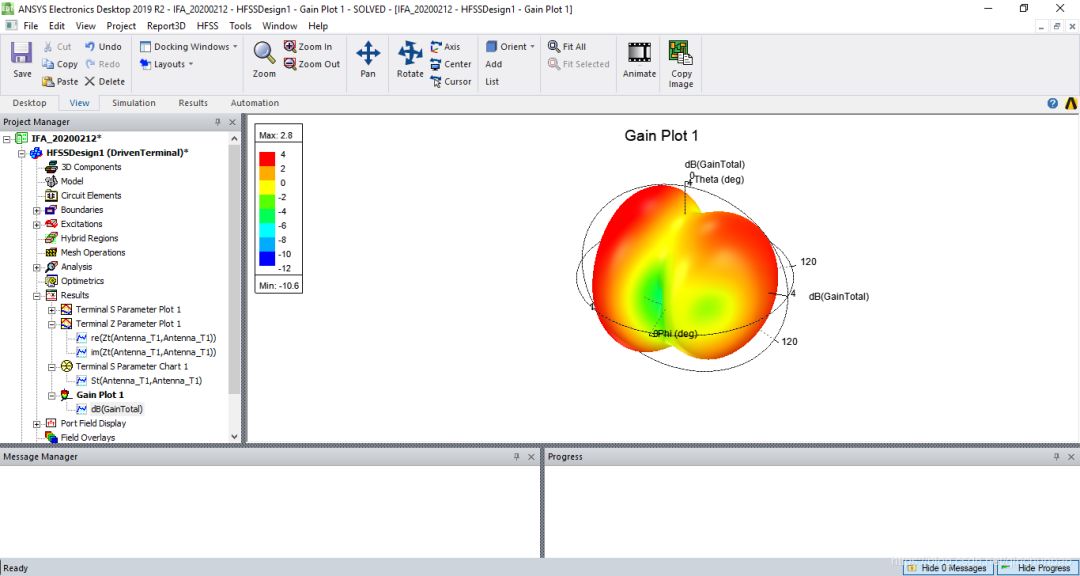1080x576 pixels.
Task: Click Zoom Out
Action: (312, 64)
